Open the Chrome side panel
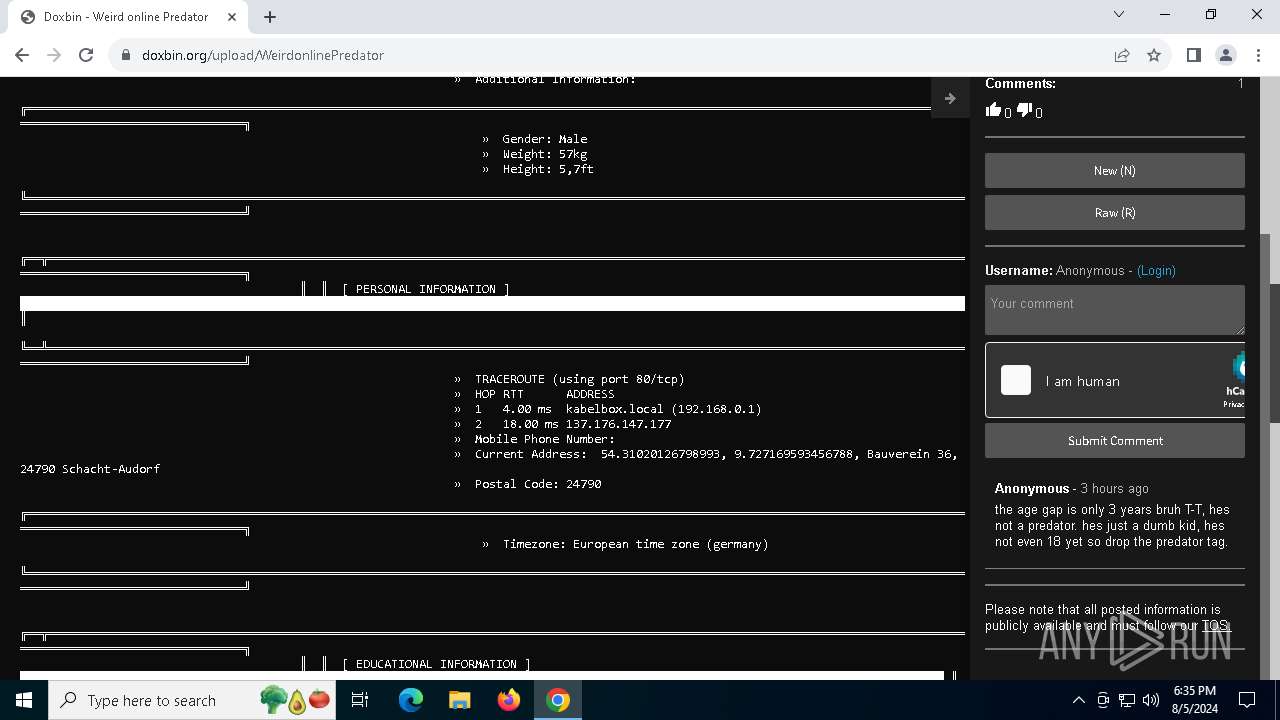1280x720 pixels. point(1193,55)
